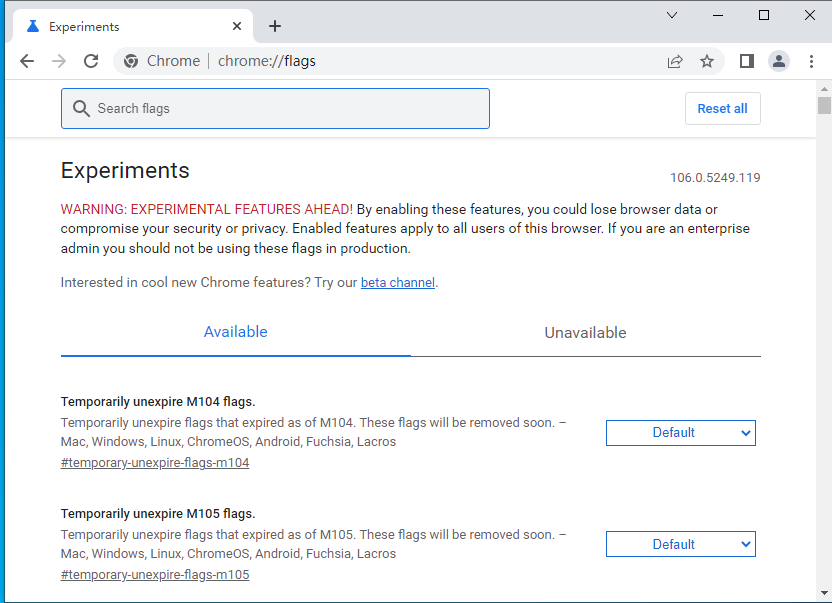832x603 pixels.
Task: Click version number 106.0.5249.119
Action: 715,177
